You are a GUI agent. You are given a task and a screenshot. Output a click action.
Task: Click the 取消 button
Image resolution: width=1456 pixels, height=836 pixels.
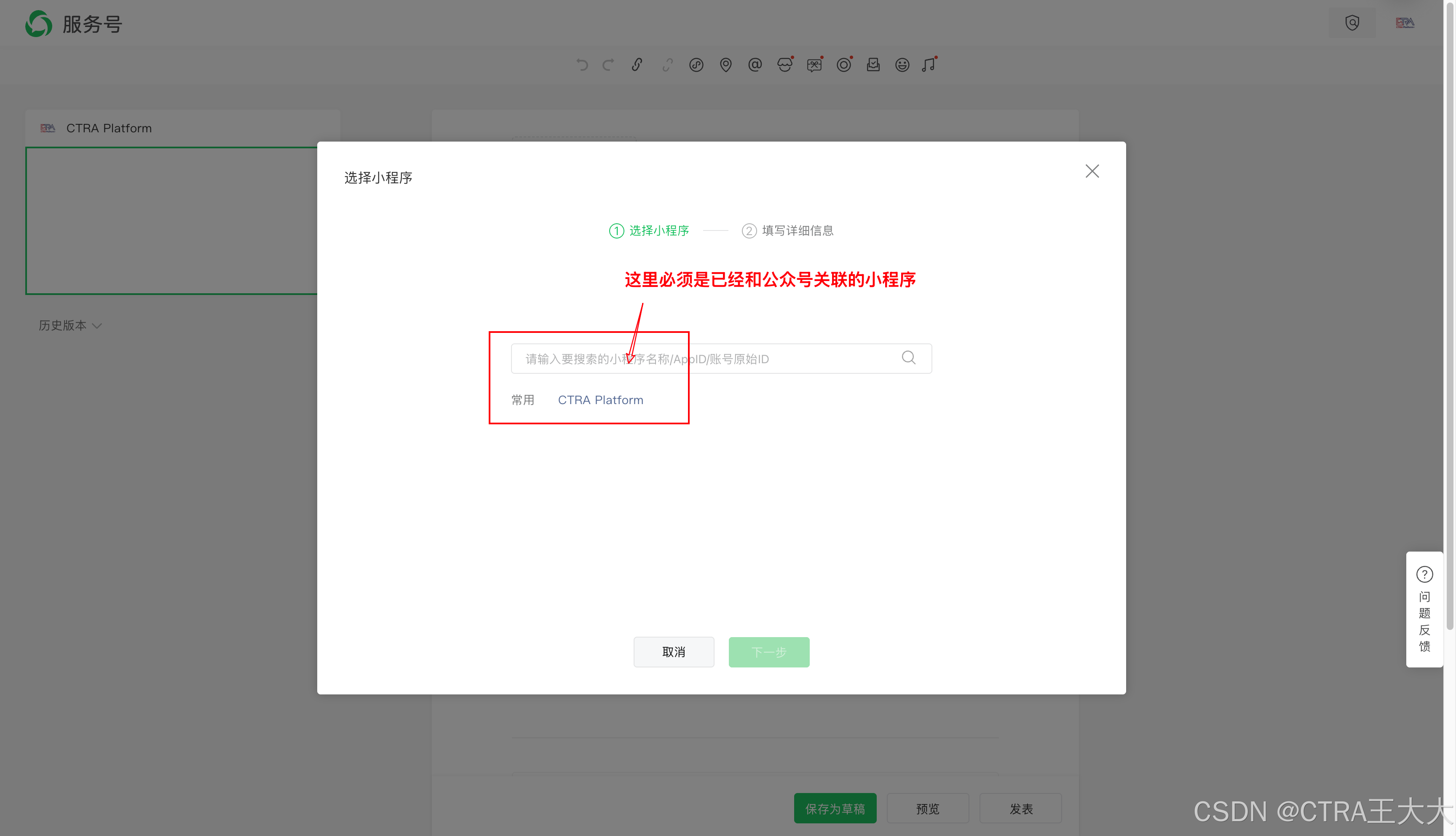click(x=673, y=652)
